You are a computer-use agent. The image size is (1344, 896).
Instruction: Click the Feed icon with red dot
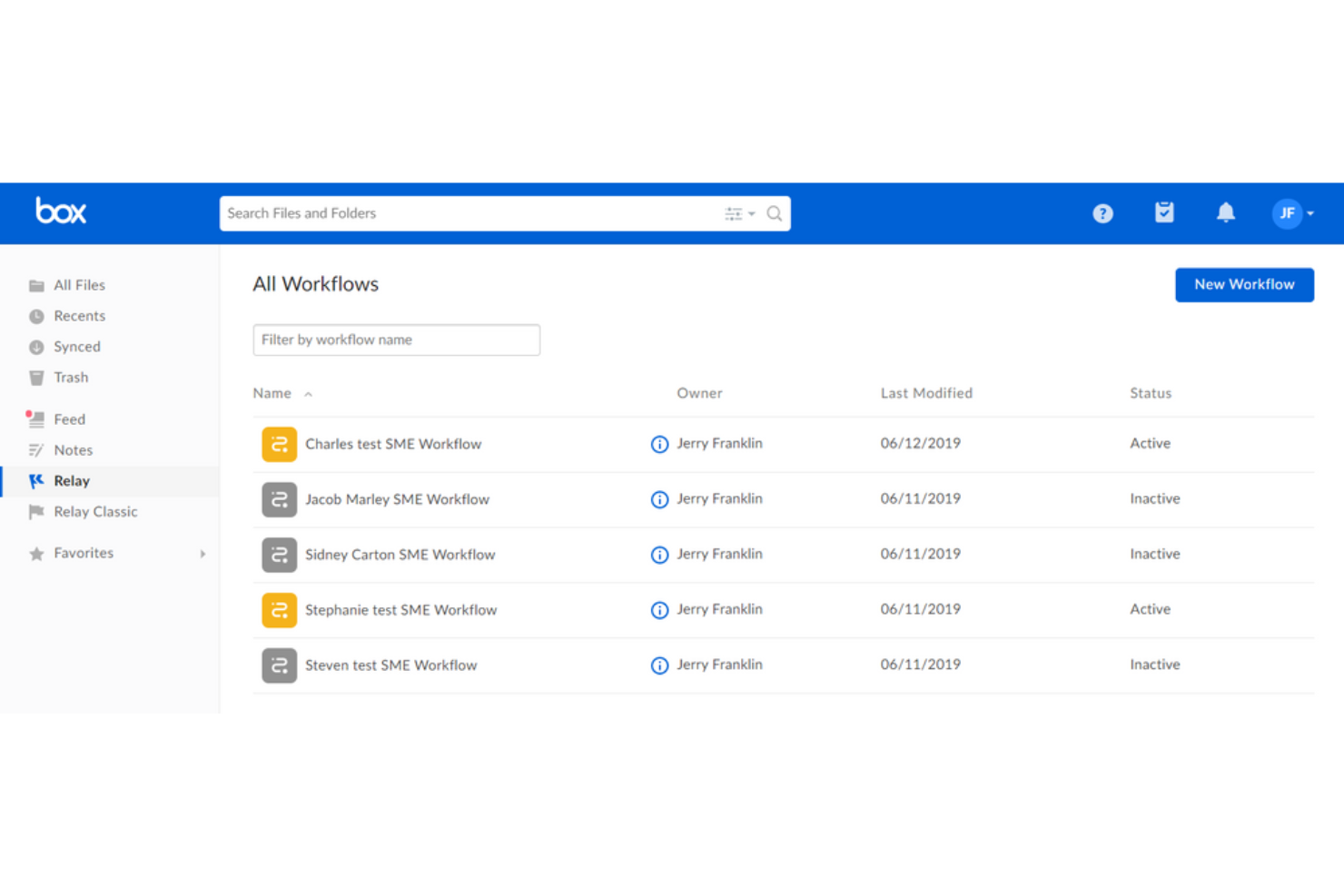(x=35, y=418)
